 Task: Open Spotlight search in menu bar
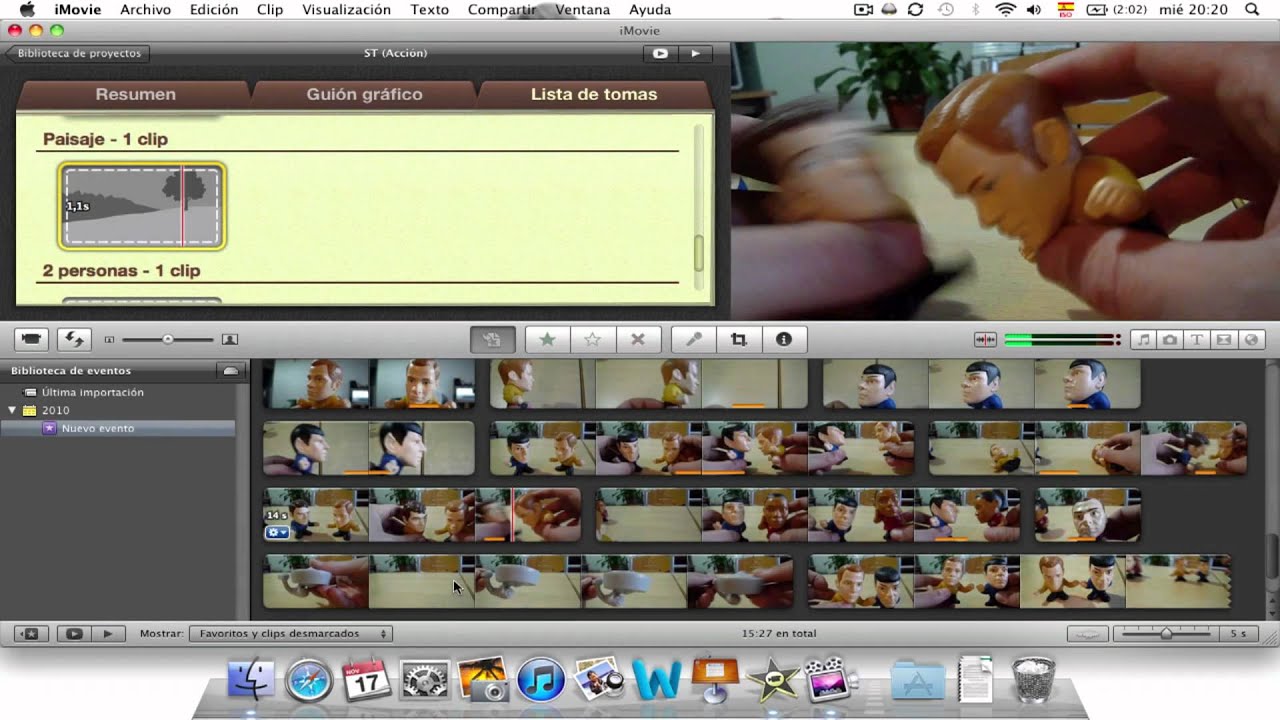(x=1253, y=10)
